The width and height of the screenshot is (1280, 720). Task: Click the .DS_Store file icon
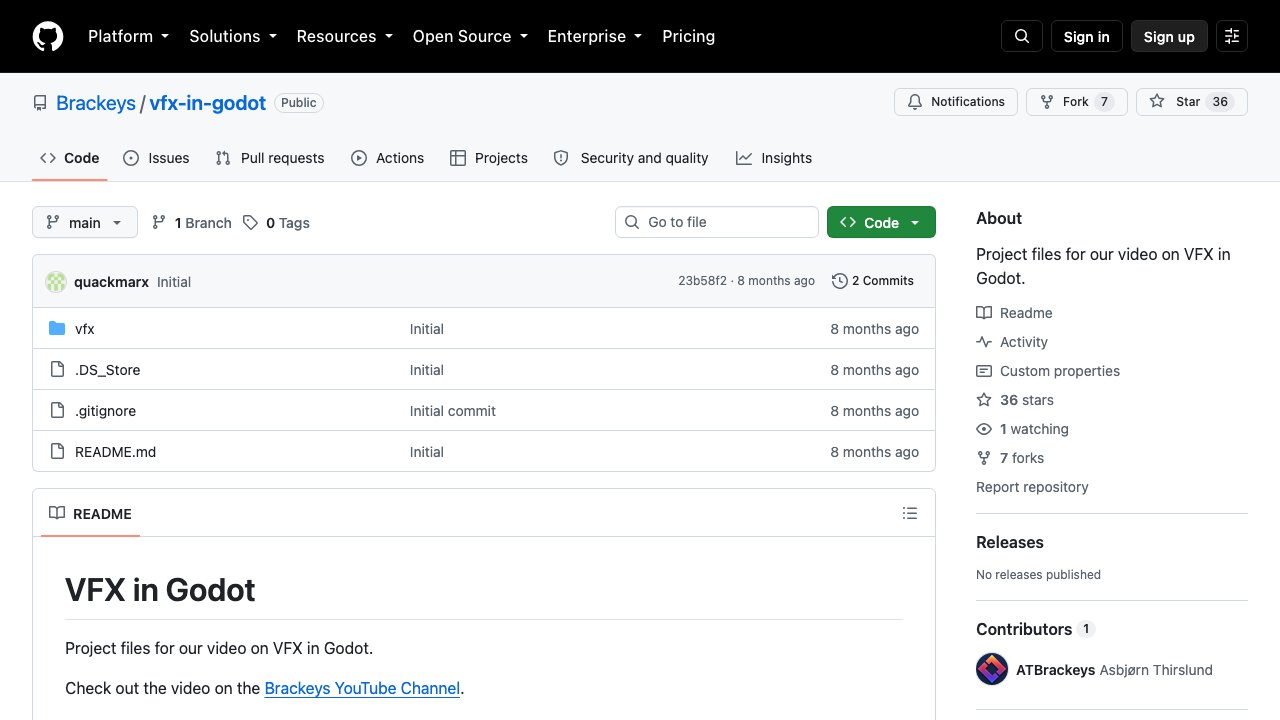(x=57, y=370)
